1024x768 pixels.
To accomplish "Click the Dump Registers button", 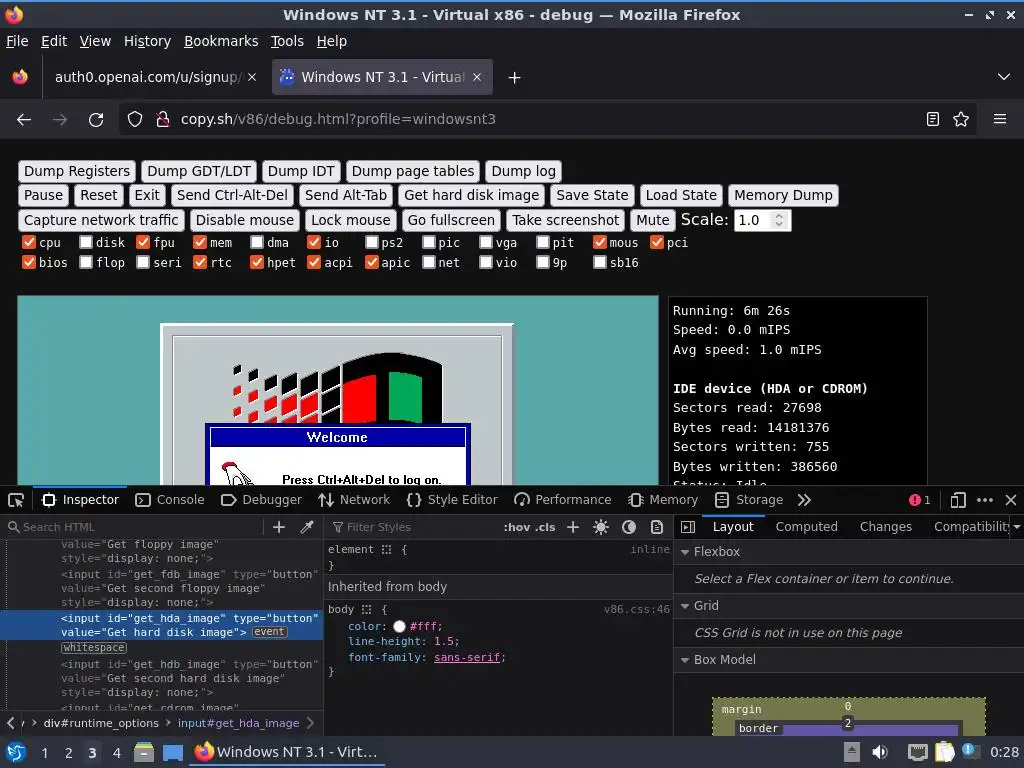I will (77, 171).
